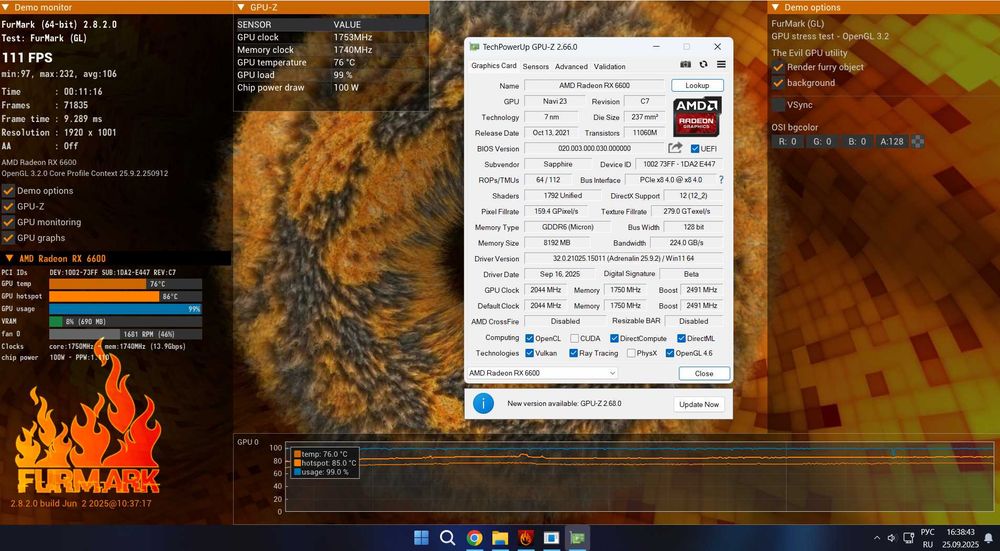Image resolution: width=1000 pixels, height=551 pixels.
Task: Open the notifications bell
Action: click(x=989, y=538)
